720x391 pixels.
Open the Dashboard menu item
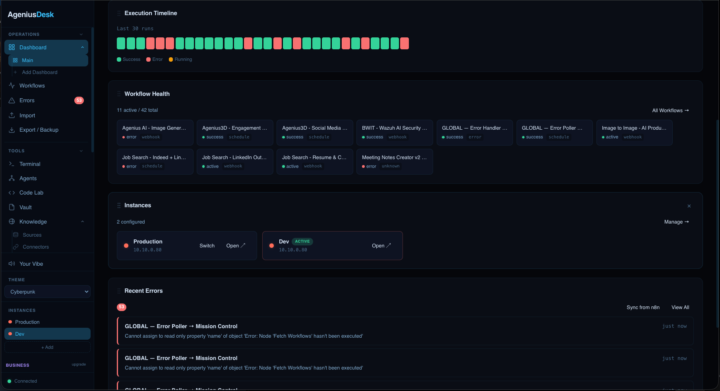[x=46, y=47]
